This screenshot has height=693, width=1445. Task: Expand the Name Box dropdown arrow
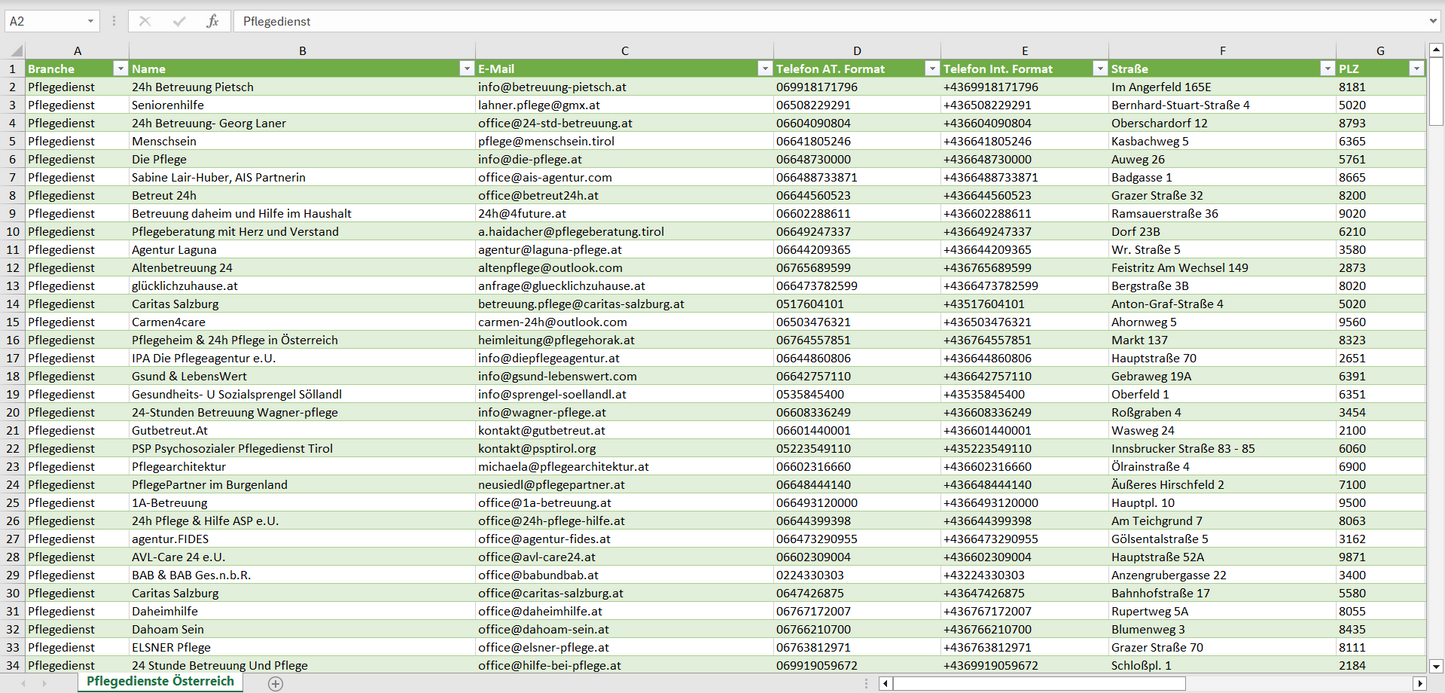90,21
